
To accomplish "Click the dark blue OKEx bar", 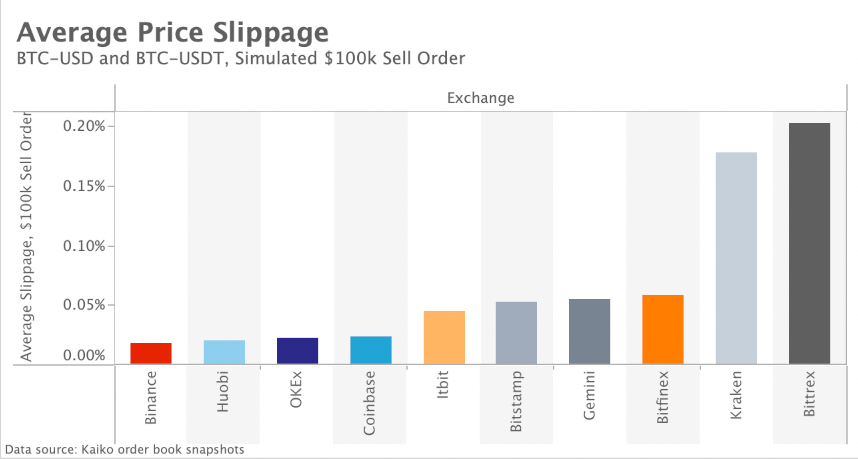I will click(297, 351).
